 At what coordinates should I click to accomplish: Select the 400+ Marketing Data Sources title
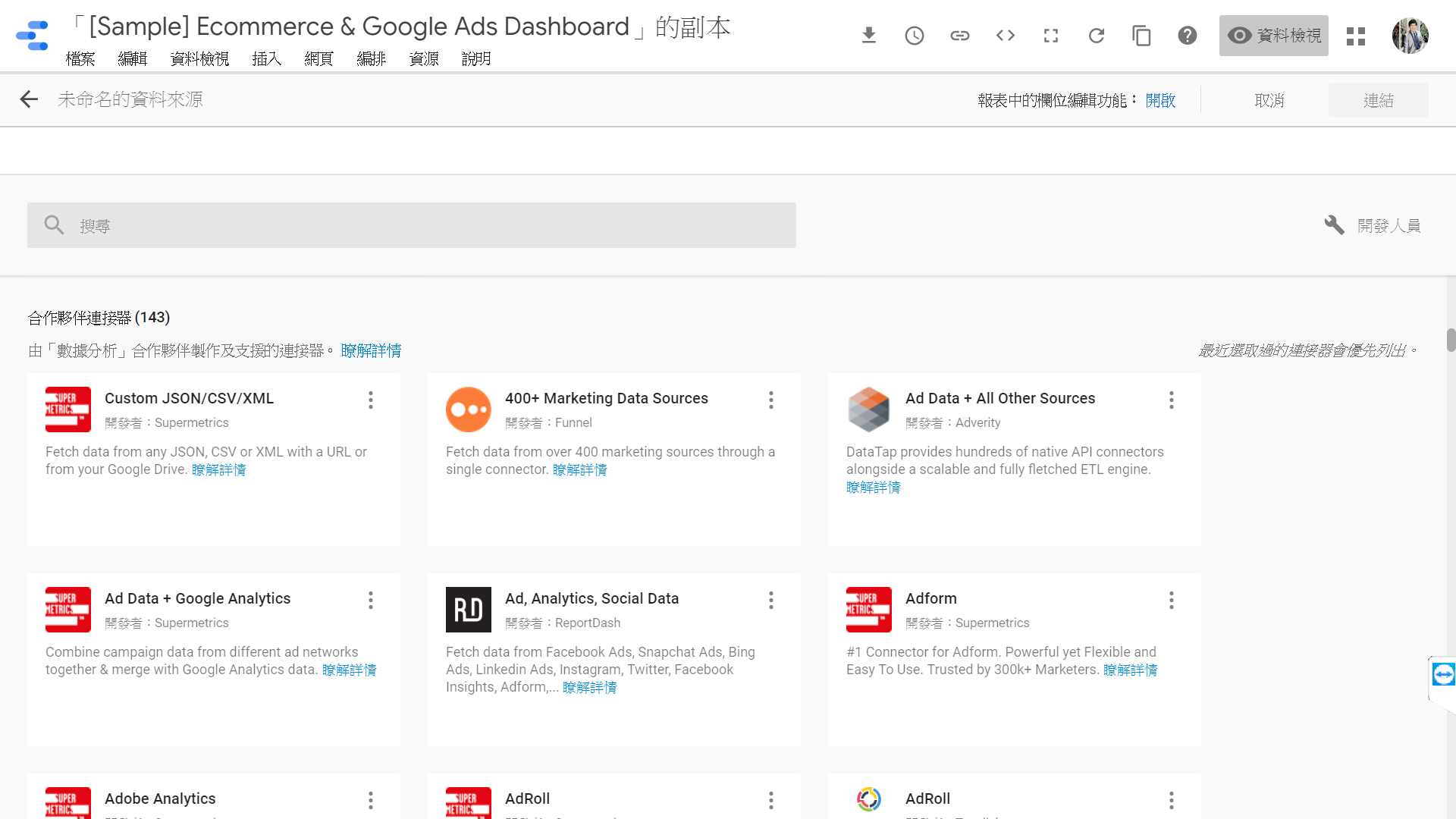tap(607, 398)
